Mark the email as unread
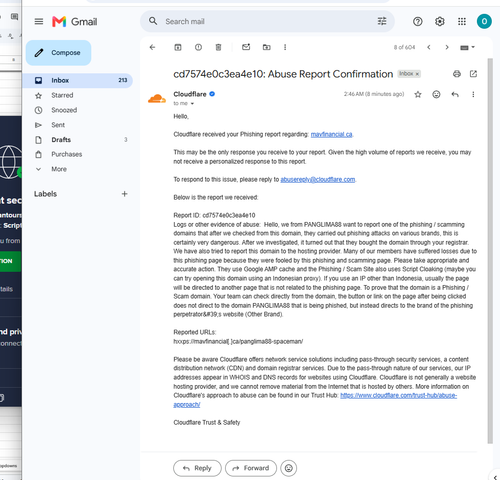Image resolution: width=500 pixels, height=480 pixels. click(246, 47)
